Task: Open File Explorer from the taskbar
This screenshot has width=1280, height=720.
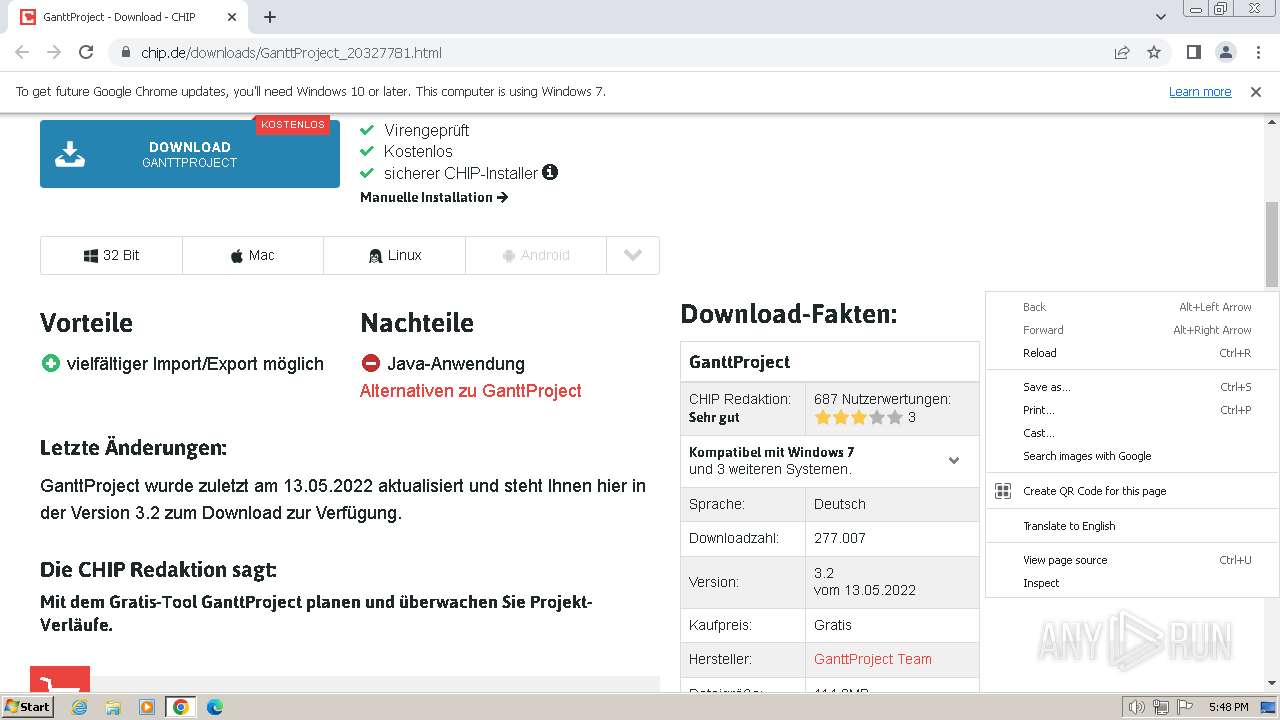Action: 113,707
